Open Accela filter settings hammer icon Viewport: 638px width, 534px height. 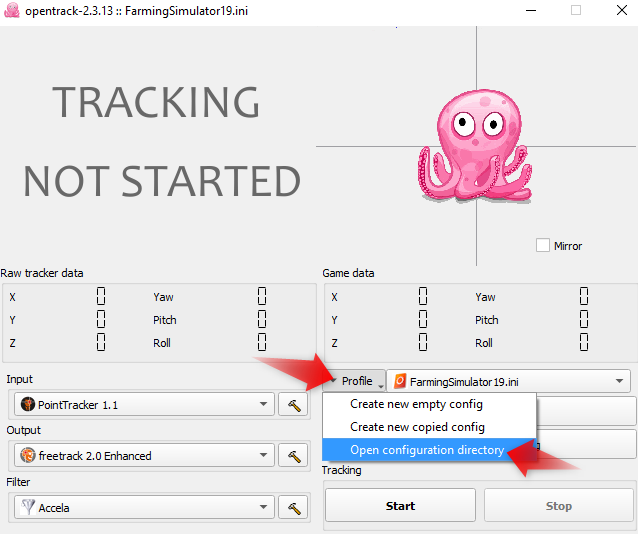tap(293, 508)
